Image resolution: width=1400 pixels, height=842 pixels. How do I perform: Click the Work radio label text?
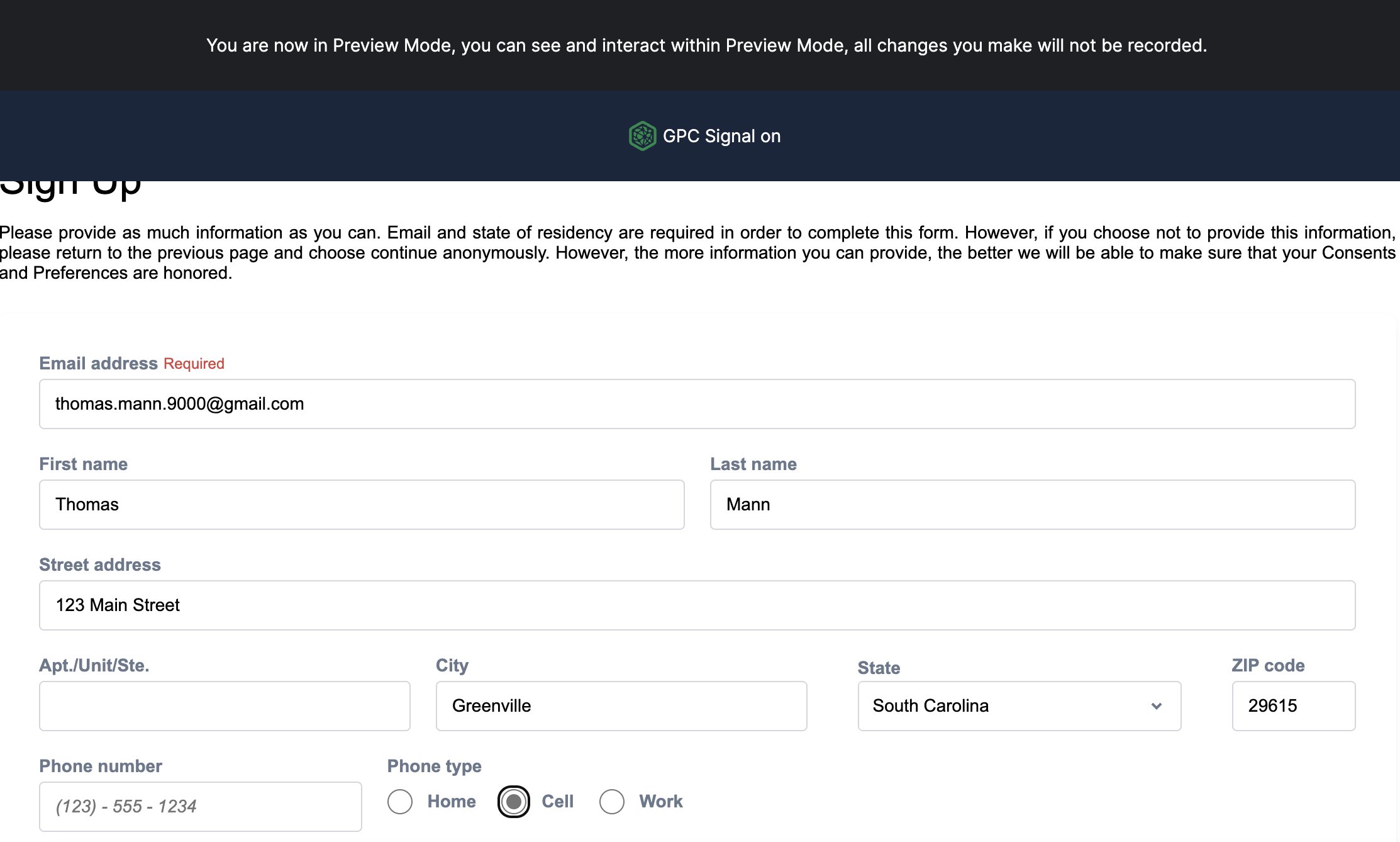point(660,802)
